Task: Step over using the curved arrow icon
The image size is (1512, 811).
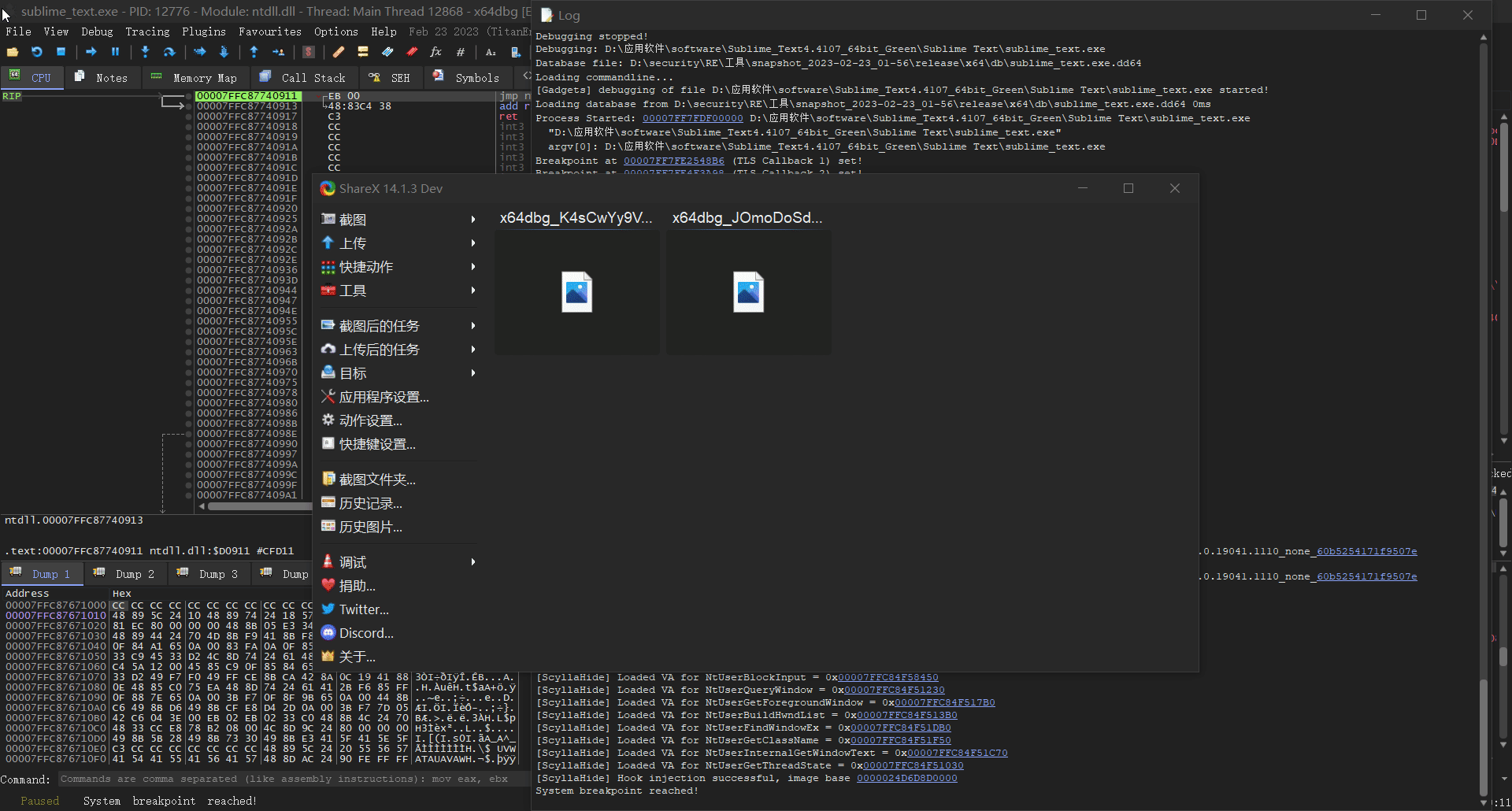Action: pos(169,52)
